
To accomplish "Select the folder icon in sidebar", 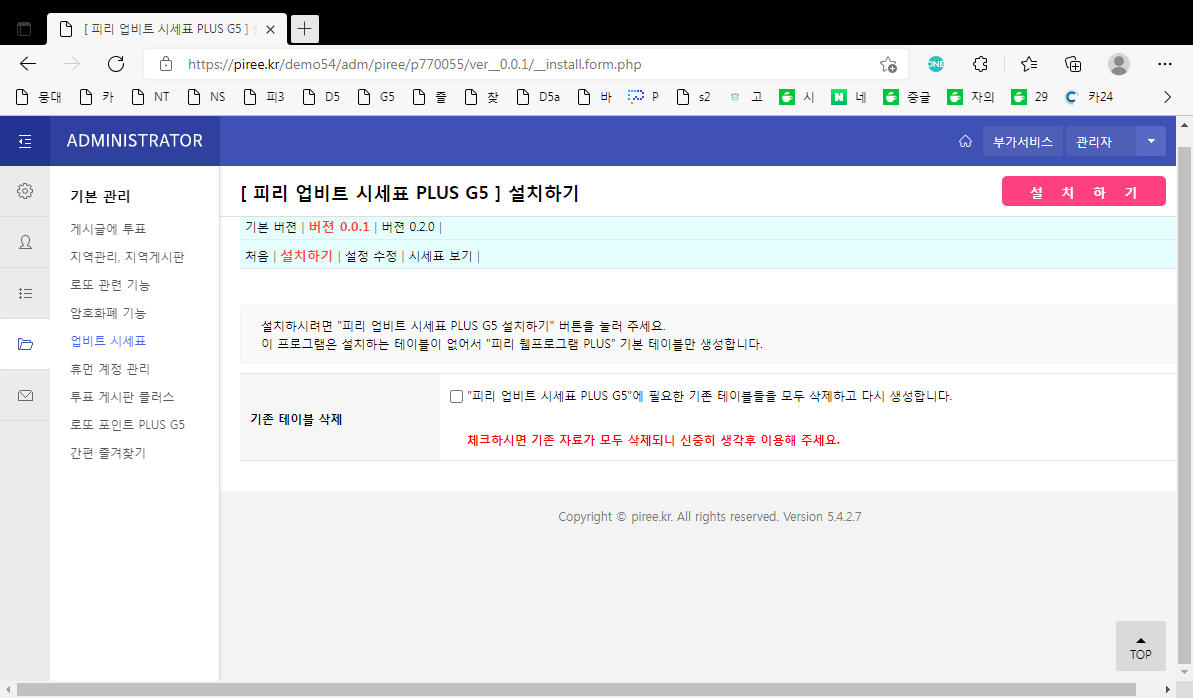I will point(25,345).
